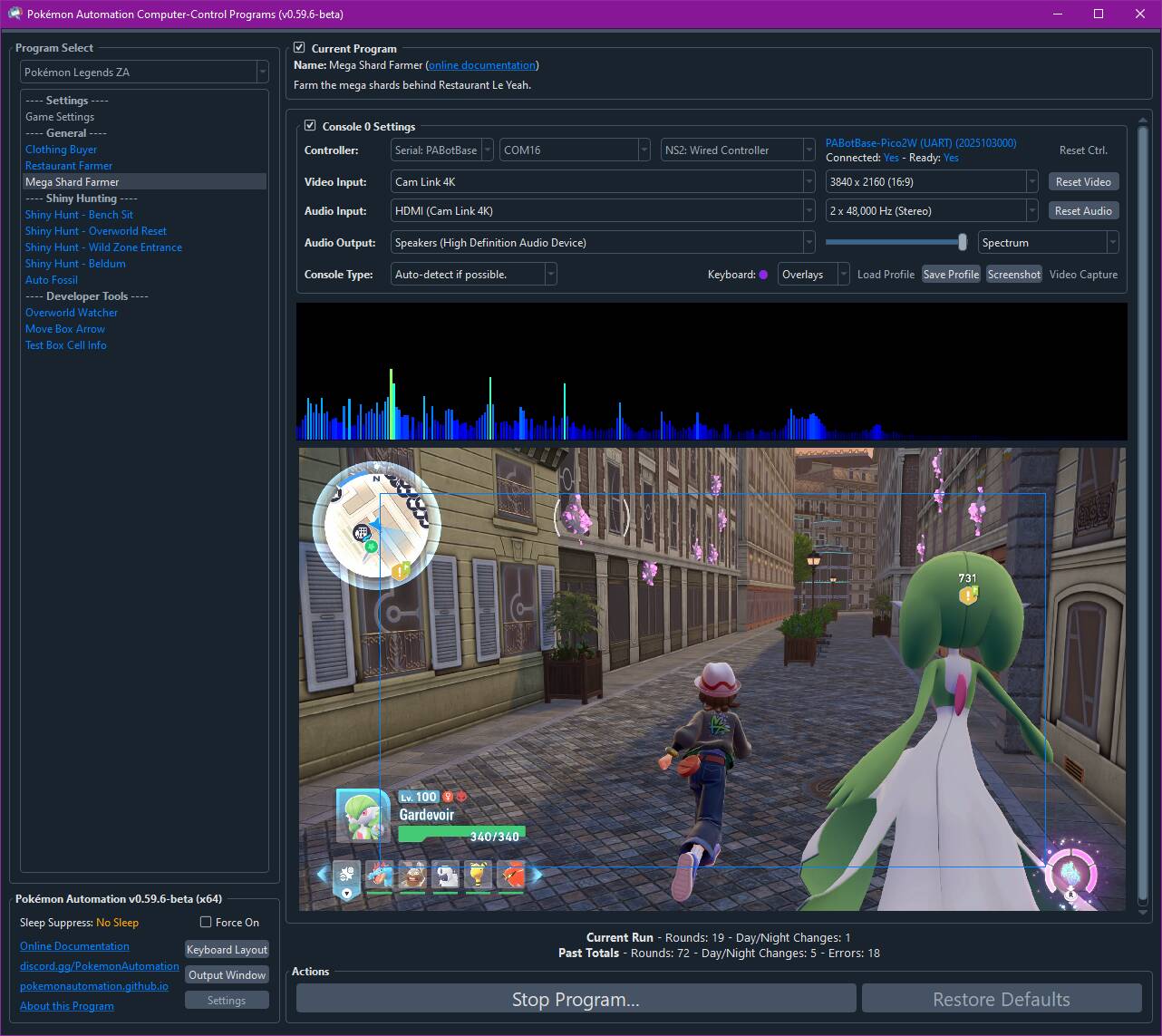Click the purple Keyboard status indicator

point(763,275)
